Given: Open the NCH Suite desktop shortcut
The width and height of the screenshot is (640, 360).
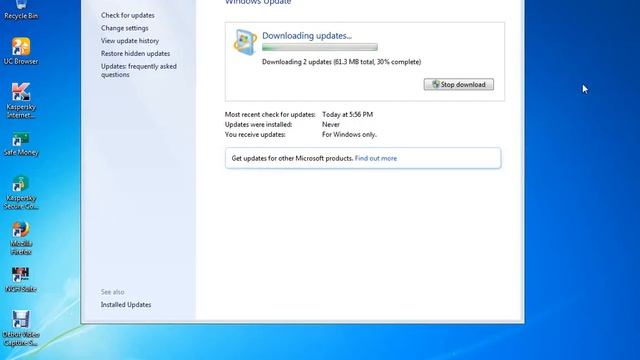Looking at the screenshot, I should (21, 280).
